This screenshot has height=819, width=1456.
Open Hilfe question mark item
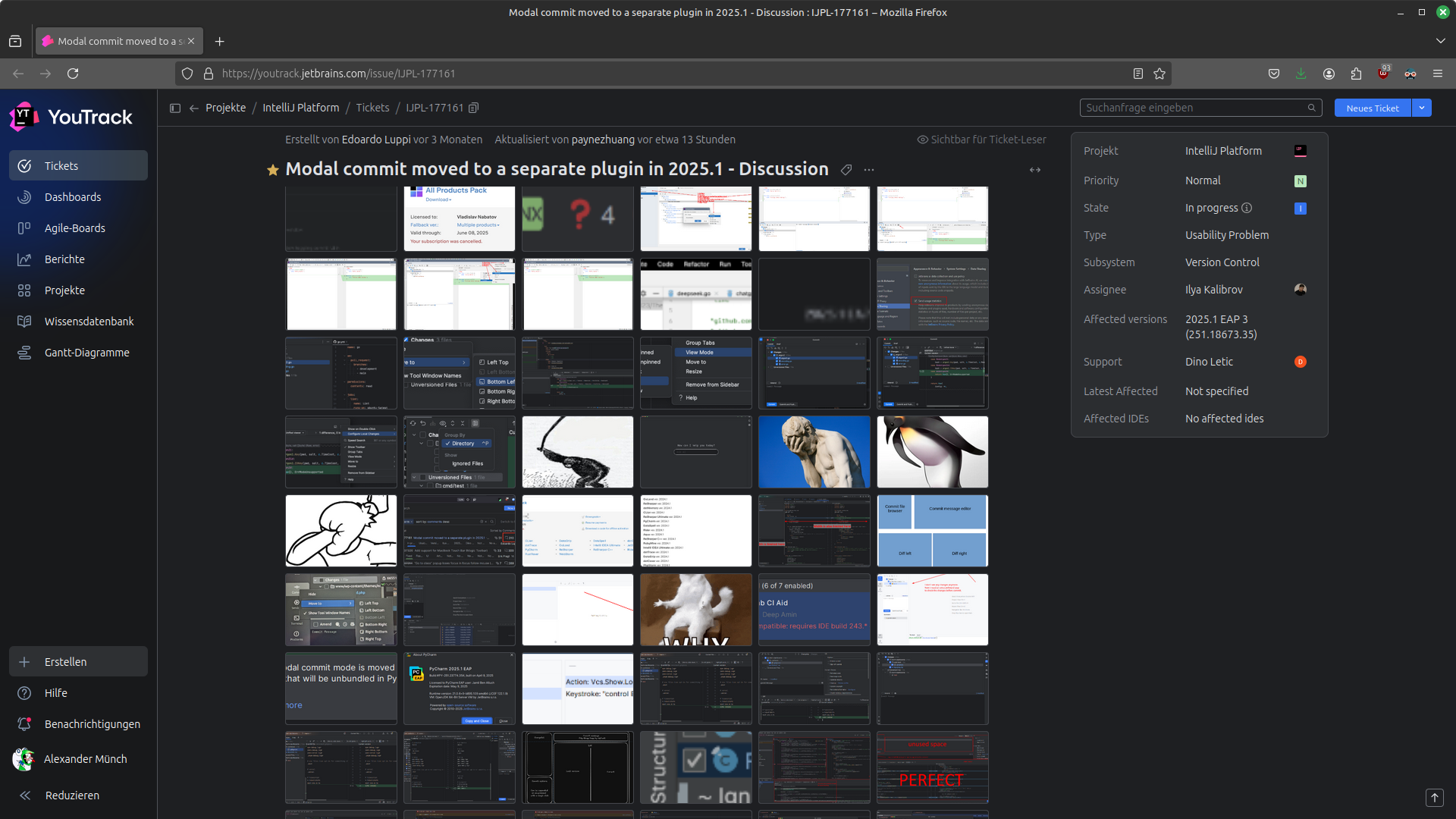coord(78,692)
